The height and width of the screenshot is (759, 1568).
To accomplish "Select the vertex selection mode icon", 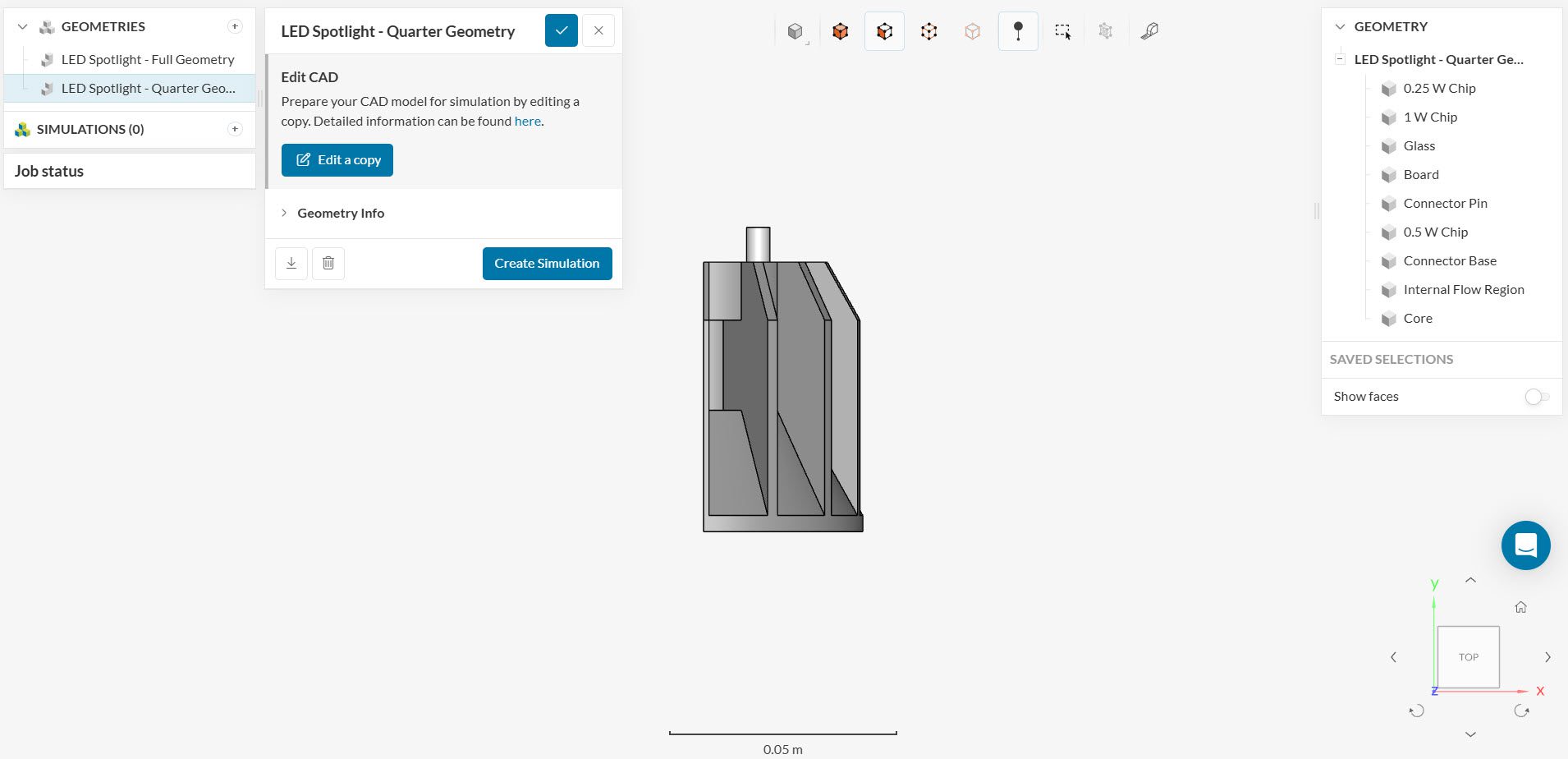I will tap(928, 30).
